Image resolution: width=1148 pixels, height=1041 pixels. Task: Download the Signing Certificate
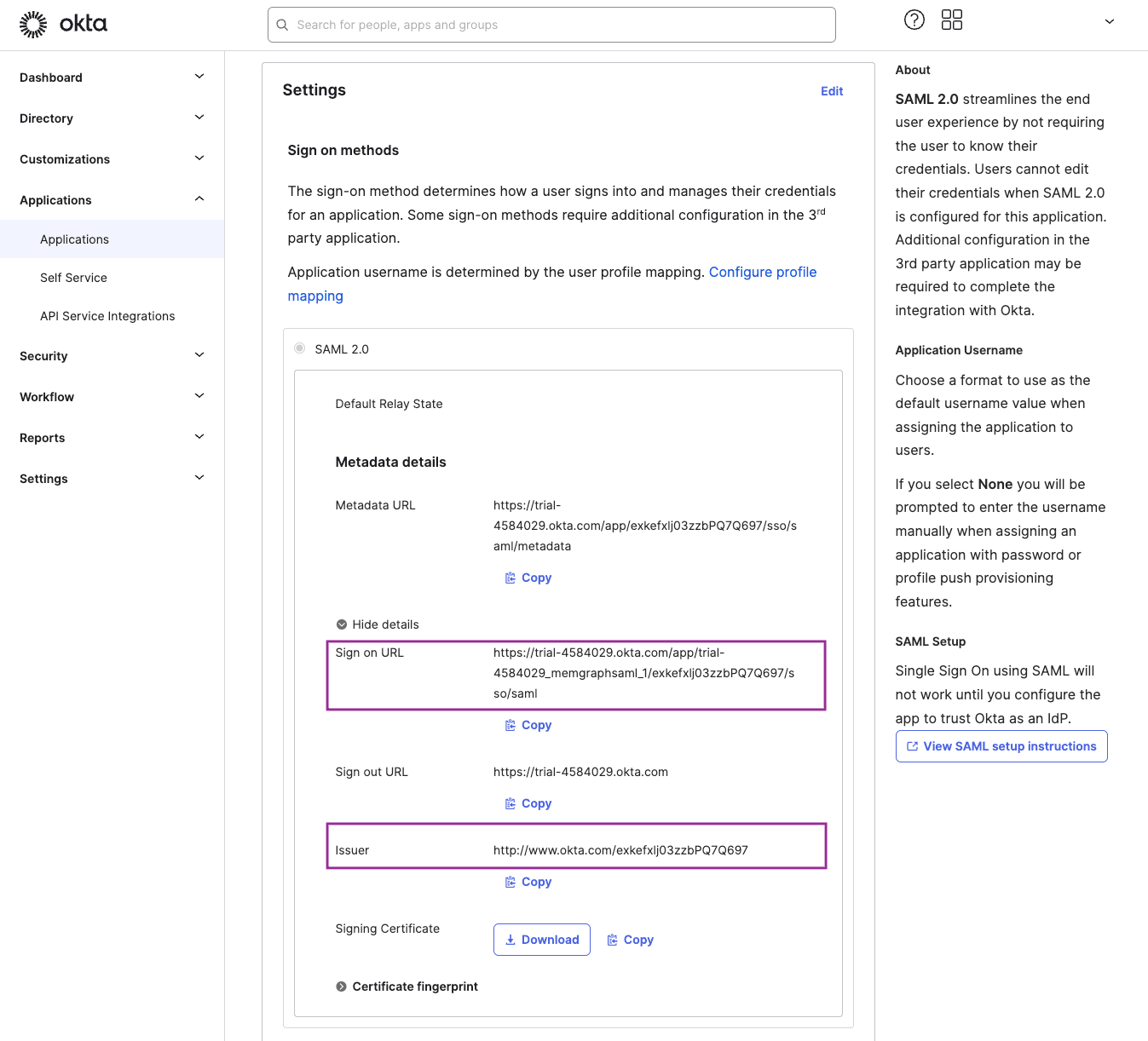542,940
